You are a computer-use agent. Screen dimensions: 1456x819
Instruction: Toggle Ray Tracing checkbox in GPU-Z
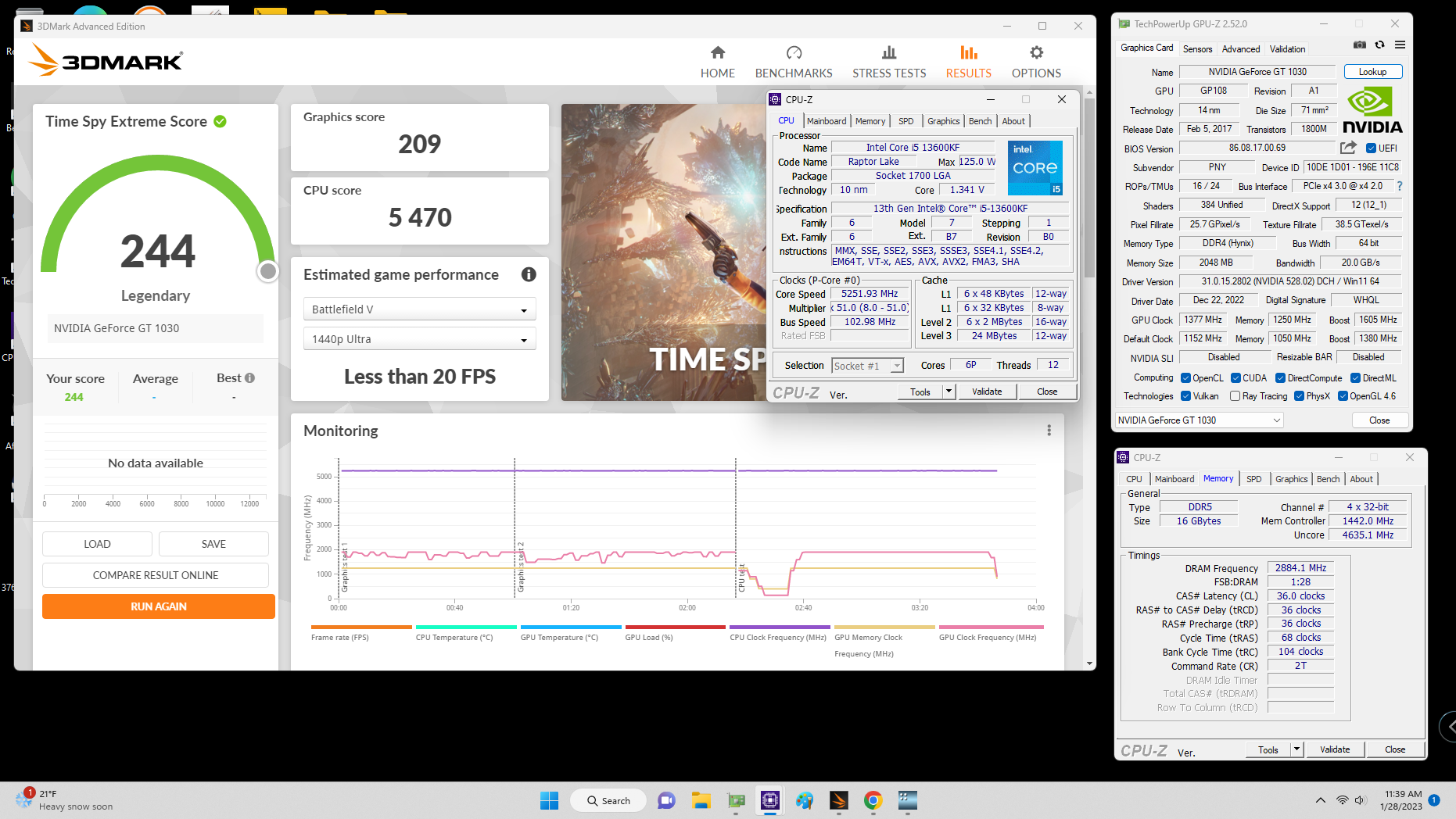coord(1235,396)
